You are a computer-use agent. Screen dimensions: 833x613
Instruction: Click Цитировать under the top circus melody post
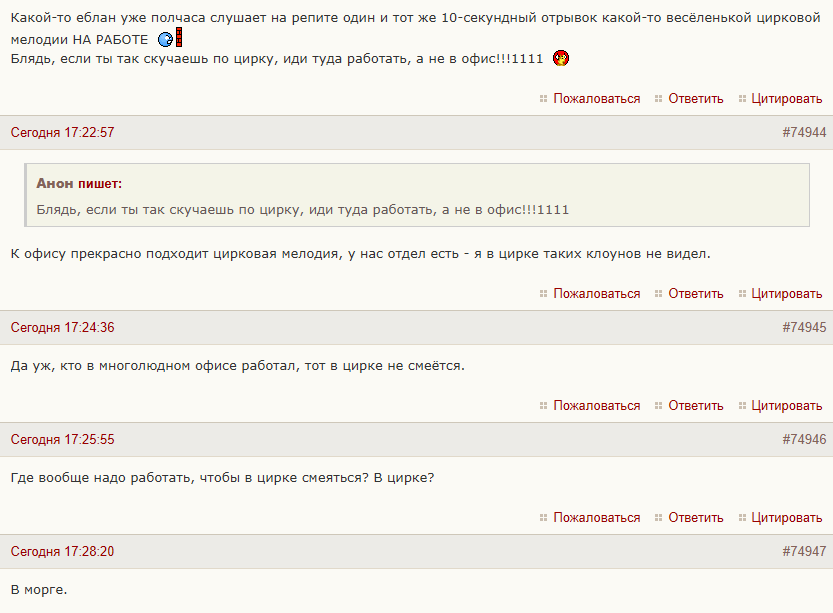786,99
